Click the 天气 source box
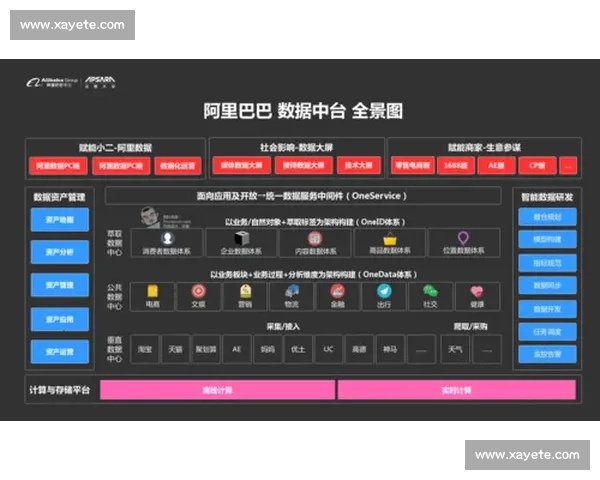600x480 pixels. [455, 349]
